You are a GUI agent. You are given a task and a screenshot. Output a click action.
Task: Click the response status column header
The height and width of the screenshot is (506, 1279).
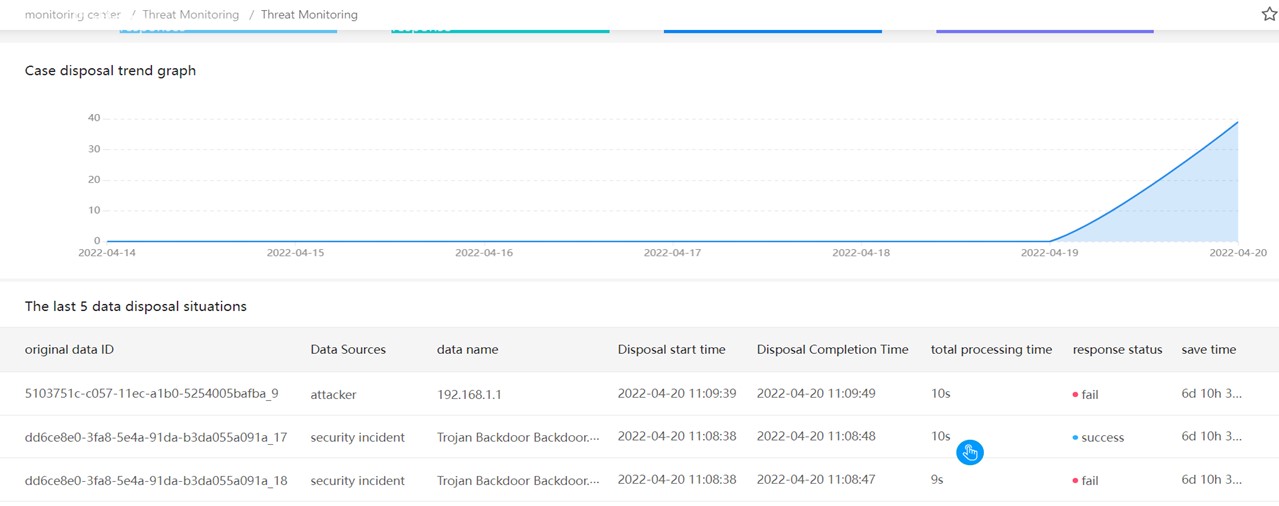pos(1117,350)
